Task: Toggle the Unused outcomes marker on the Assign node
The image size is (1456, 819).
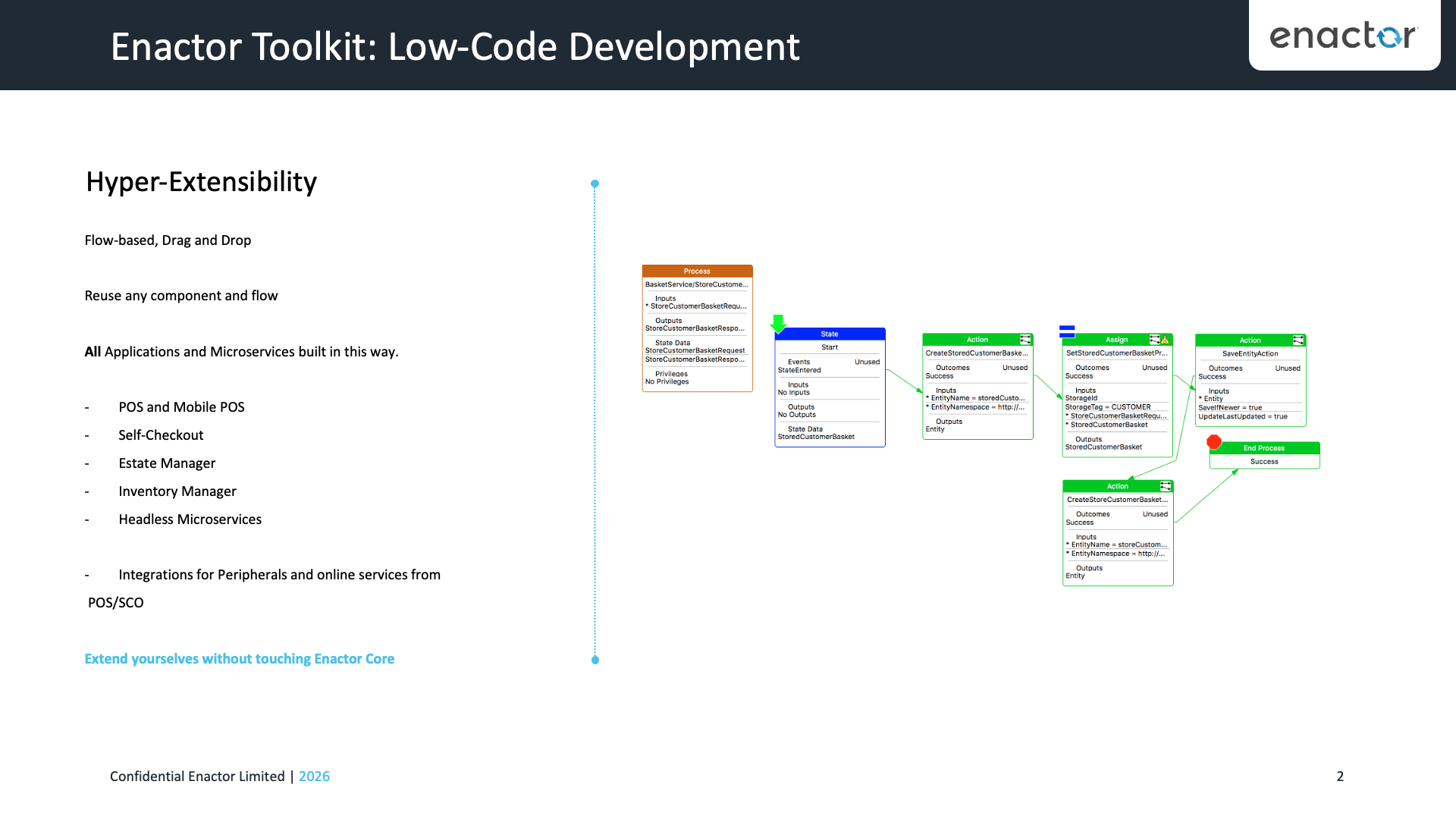Action: click(1155, 368)
